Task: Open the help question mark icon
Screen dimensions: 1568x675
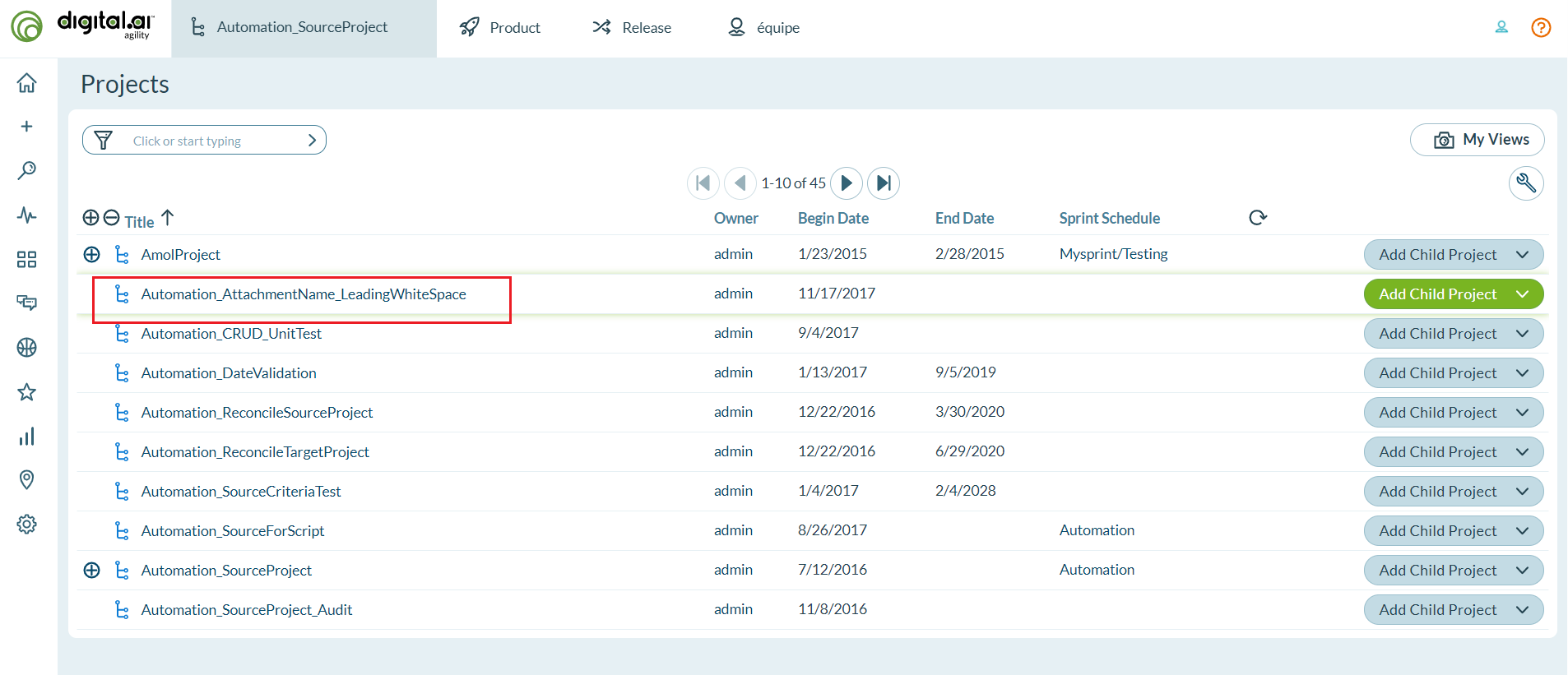Action: pos(1540,28)
